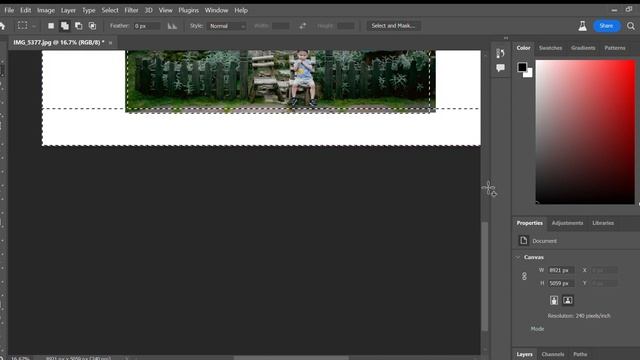Click the canvas width W field
The width and height of the screenshot is (640, 360).
coord(561,270)
